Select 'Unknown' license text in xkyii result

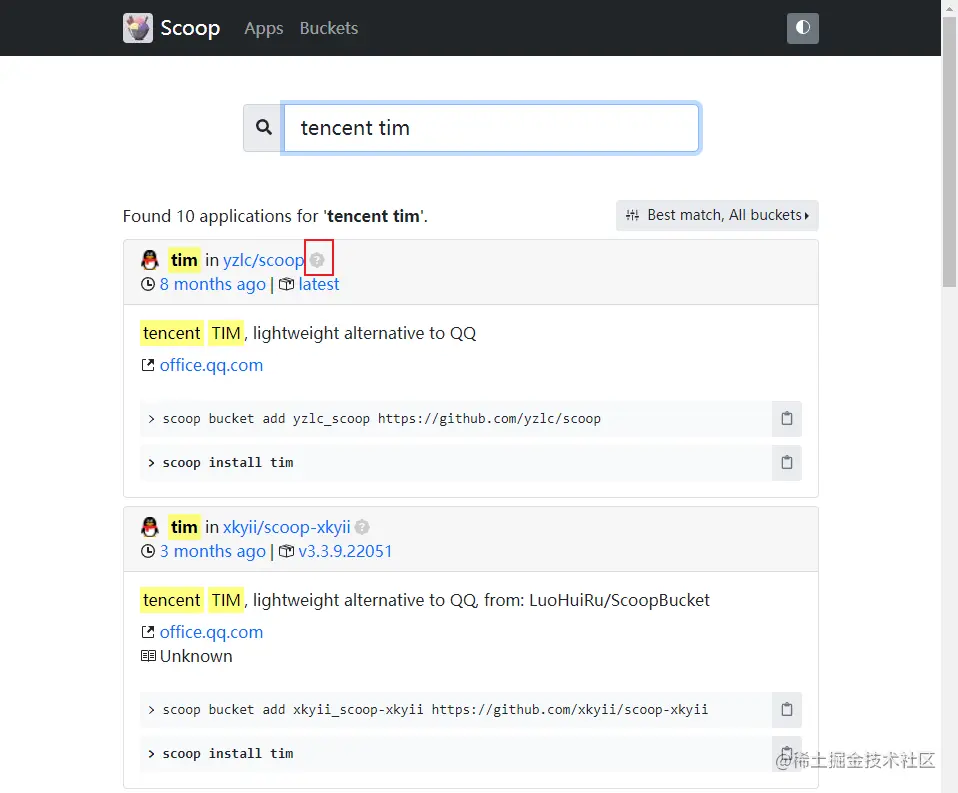(196, 656)
